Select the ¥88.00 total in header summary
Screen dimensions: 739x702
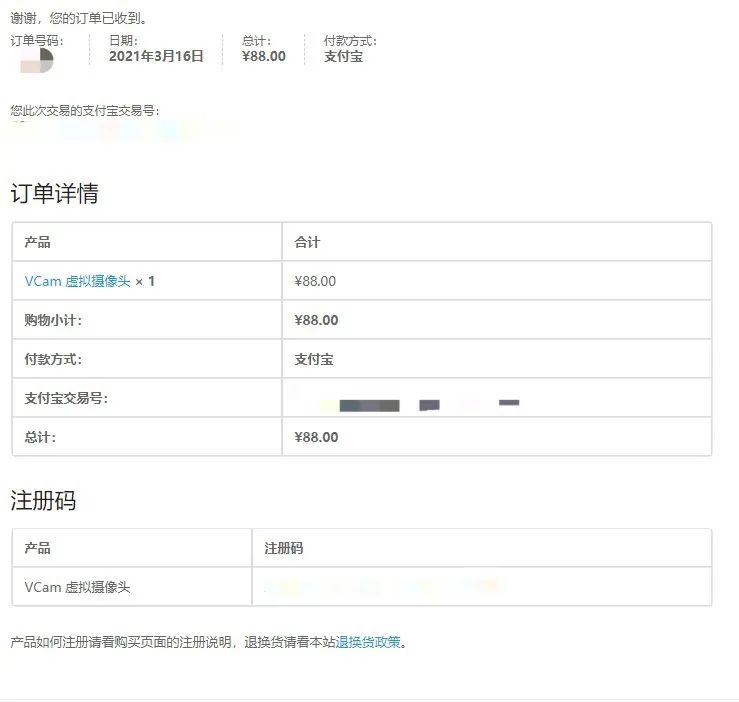coord(263,56)
